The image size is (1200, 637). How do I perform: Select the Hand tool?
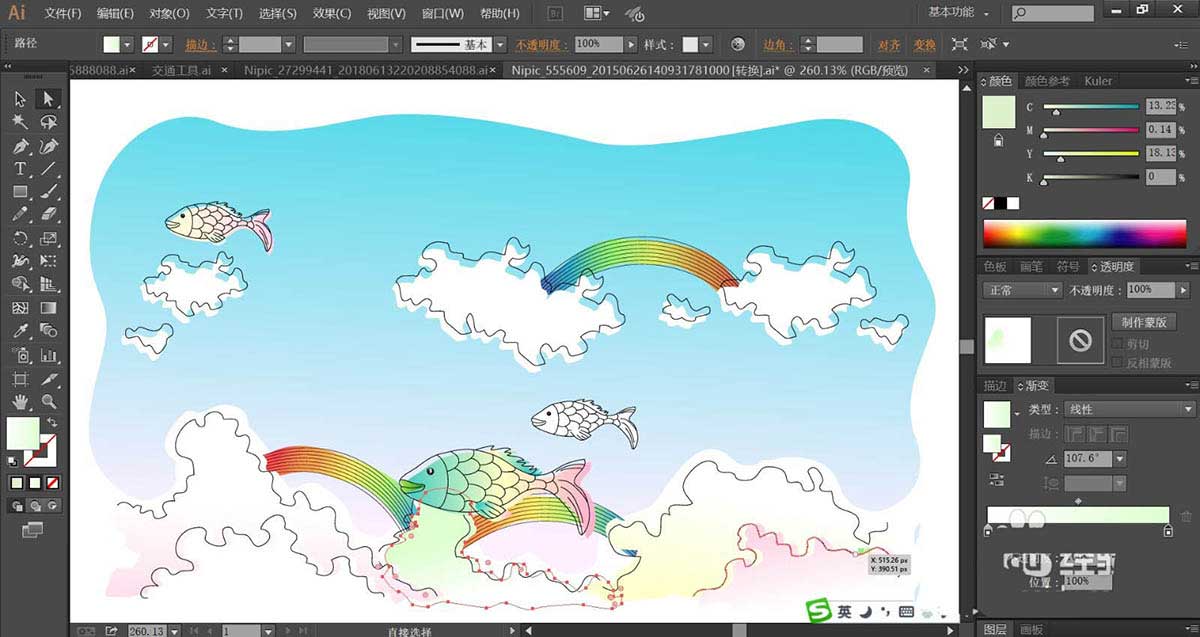tap(20, 402)
